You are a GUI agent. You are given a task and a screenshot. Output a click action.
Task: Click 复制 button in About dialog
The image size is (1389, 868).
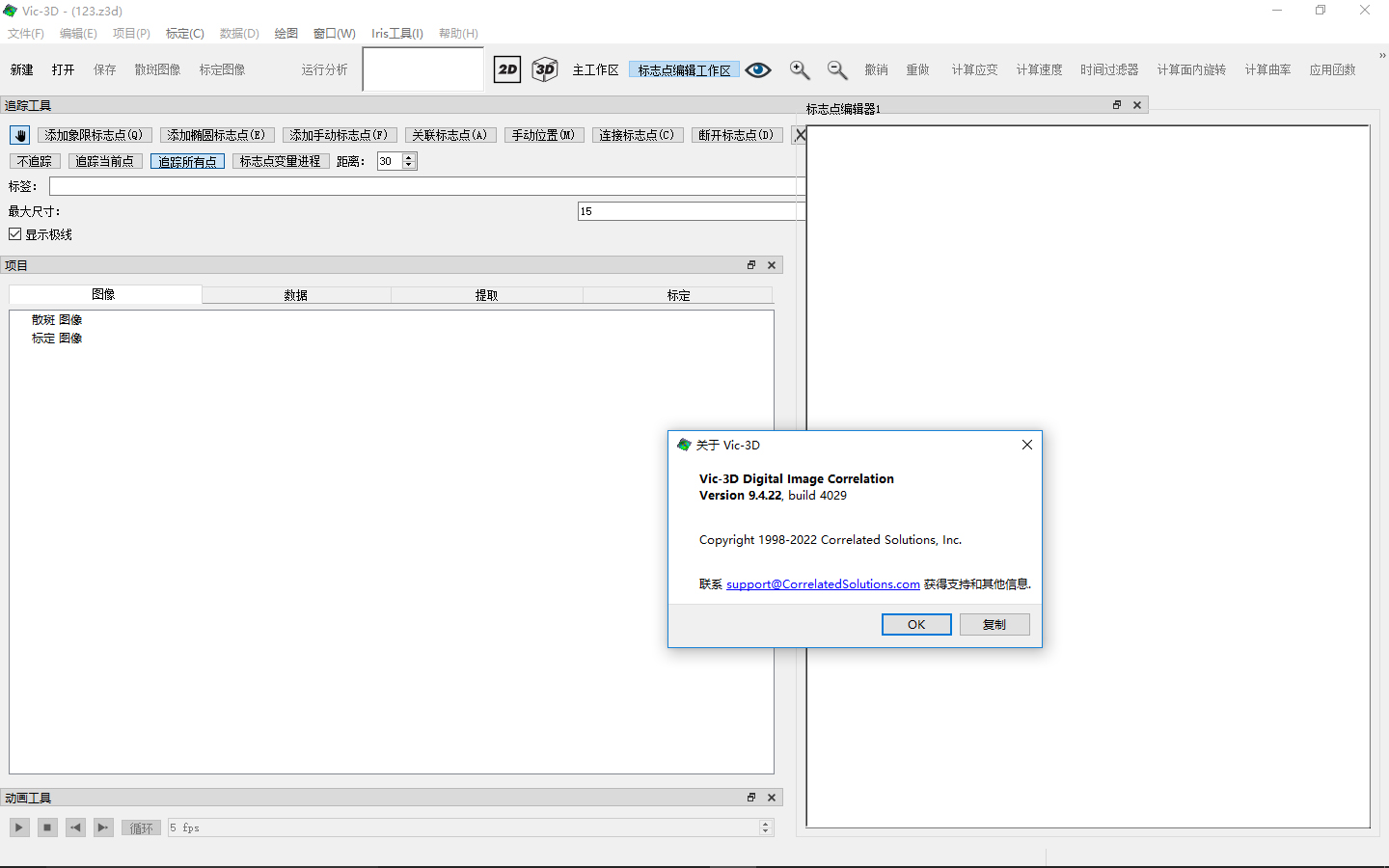(x=994, y=624)
